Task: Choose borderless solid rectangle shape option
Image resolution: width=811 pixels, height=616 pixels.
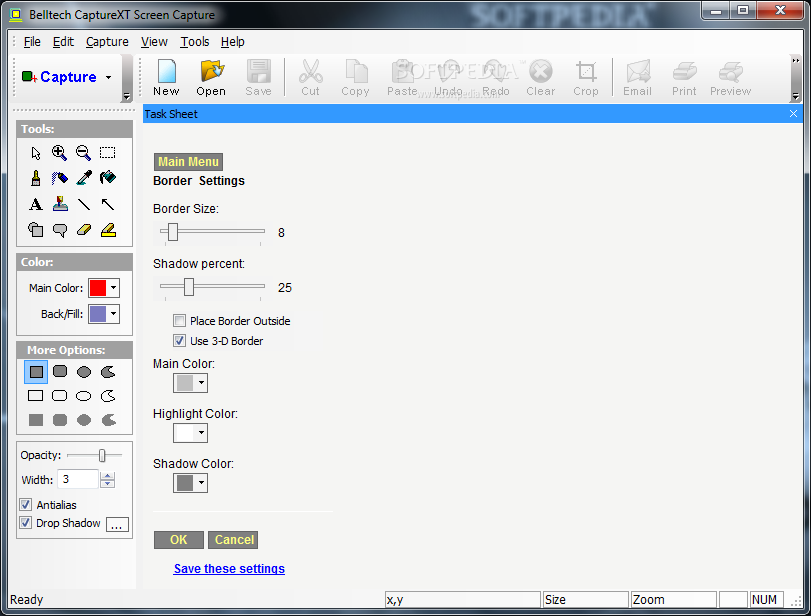Action: coord(36,420)
